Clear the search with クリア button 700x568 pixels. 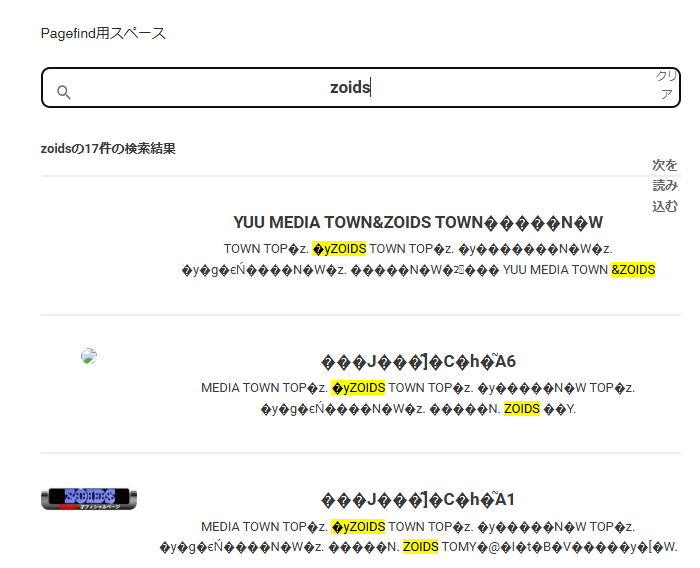pyautogui.click(x=667, y=85)
